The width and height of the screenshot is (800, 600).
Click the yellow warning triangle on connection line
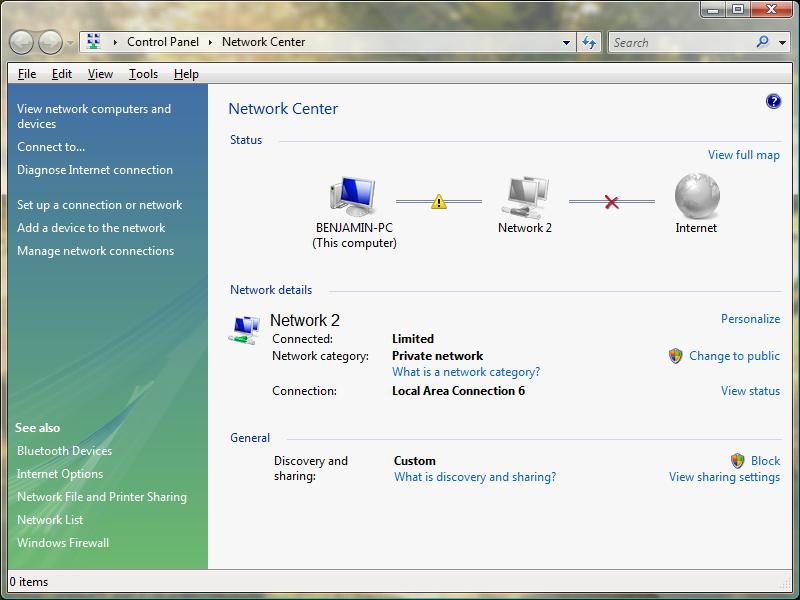[439, 202]
